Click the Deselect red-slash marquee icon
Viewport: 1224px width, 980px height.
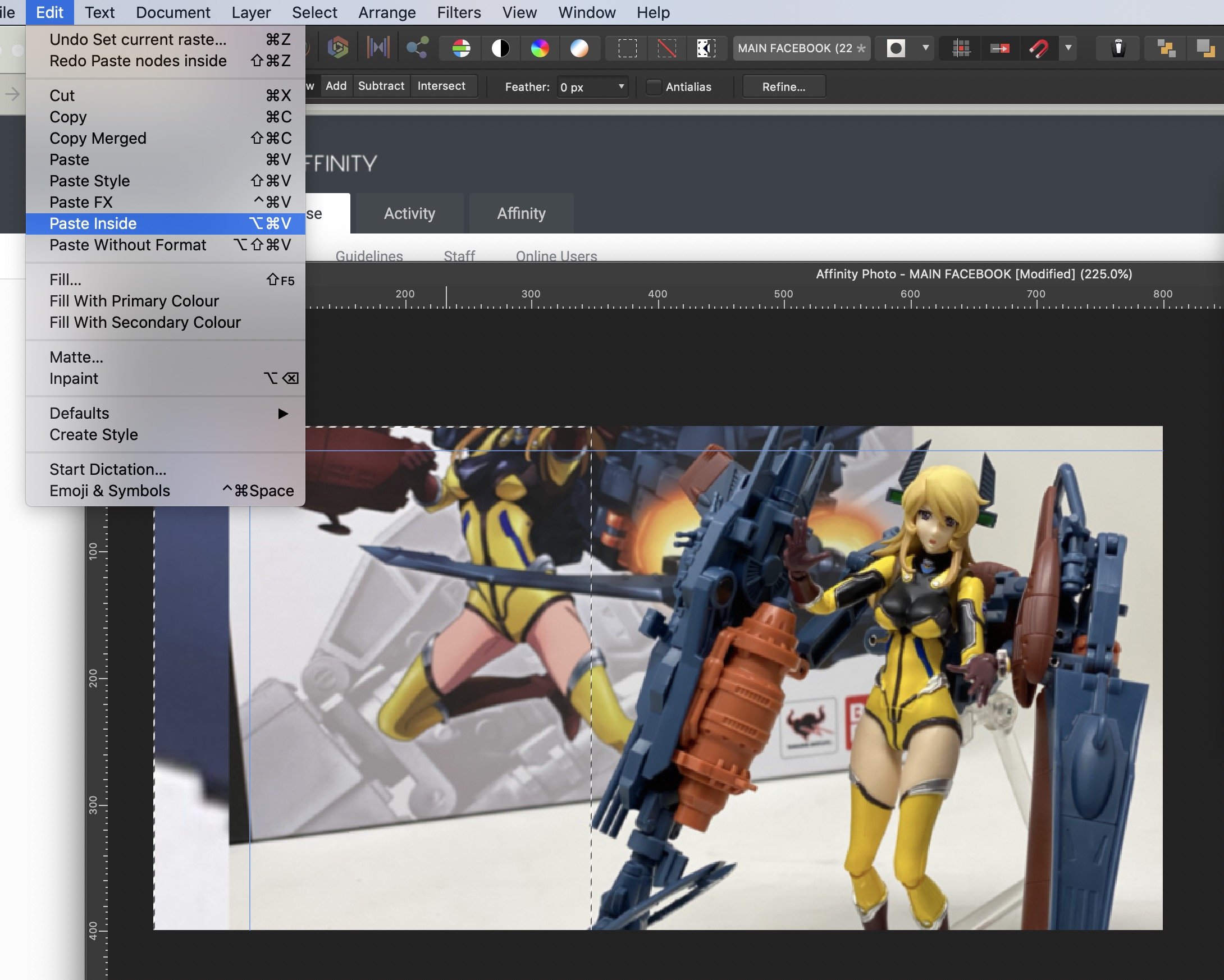666,48
